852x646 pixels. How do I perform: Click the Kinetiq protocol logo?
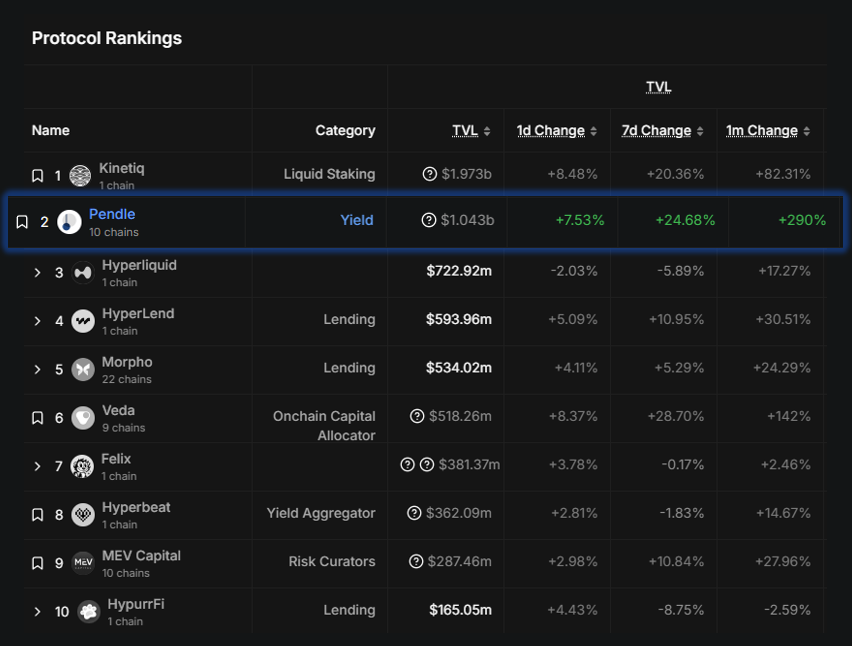click(x=80, y=176)
